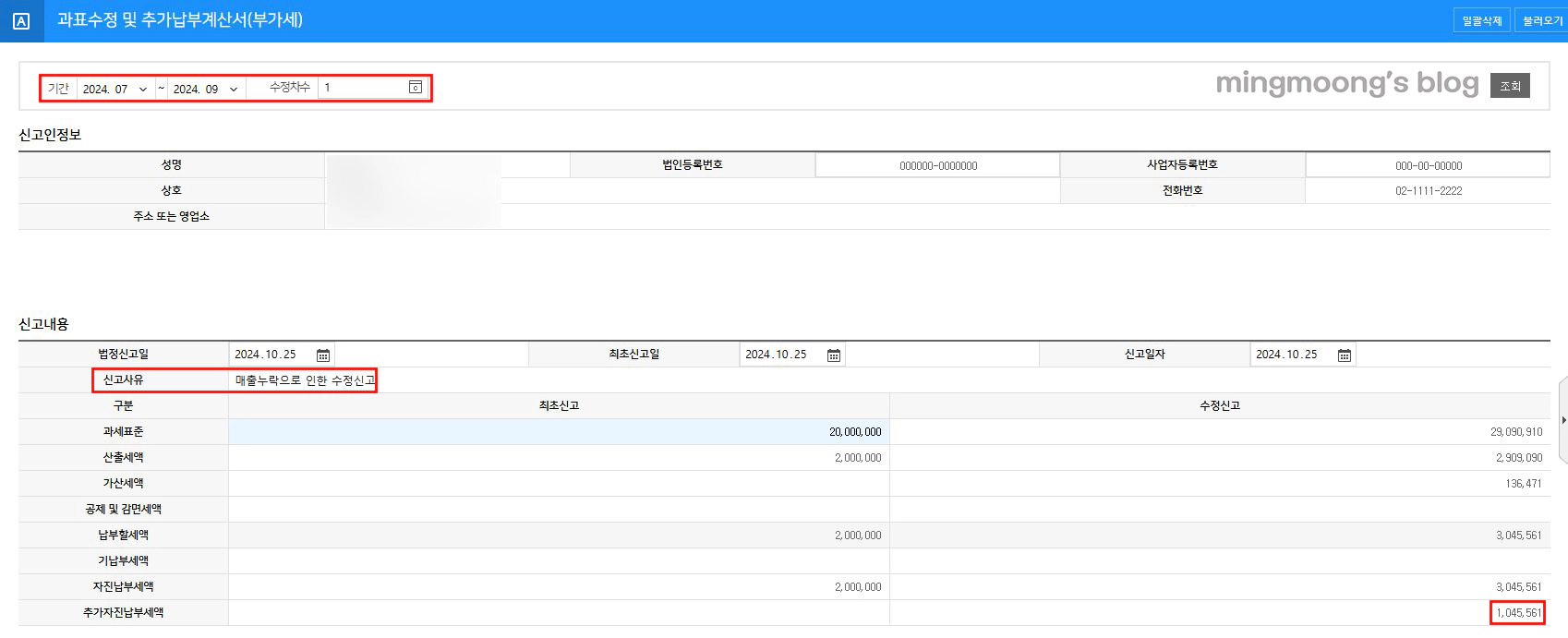1568x638 pixels.
Task: Select 수정신고 납부할세액 value 3,045,561
Action: (1519, 536)
